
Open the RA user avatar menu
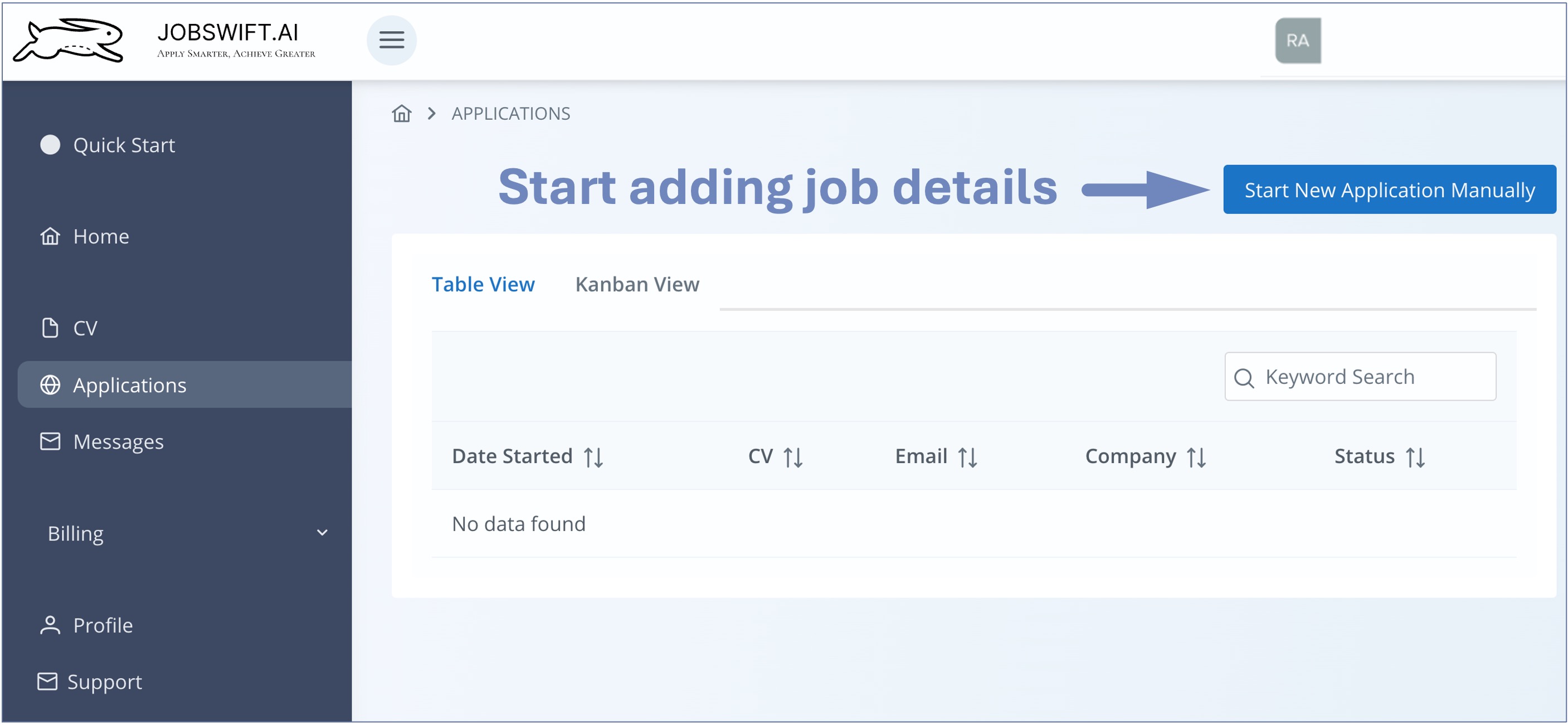point(1298,40)
